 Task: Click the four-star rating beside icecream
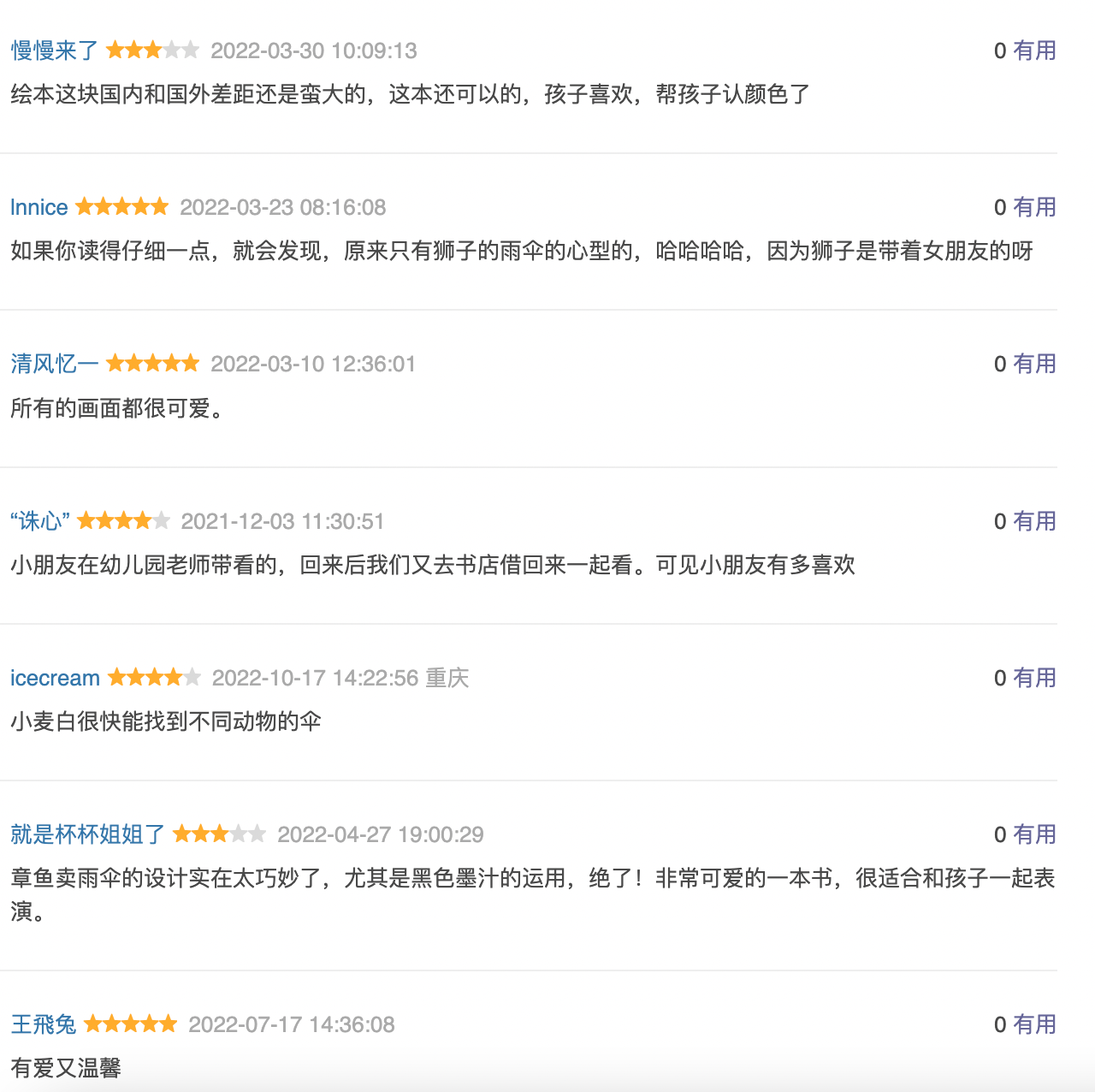155,677
